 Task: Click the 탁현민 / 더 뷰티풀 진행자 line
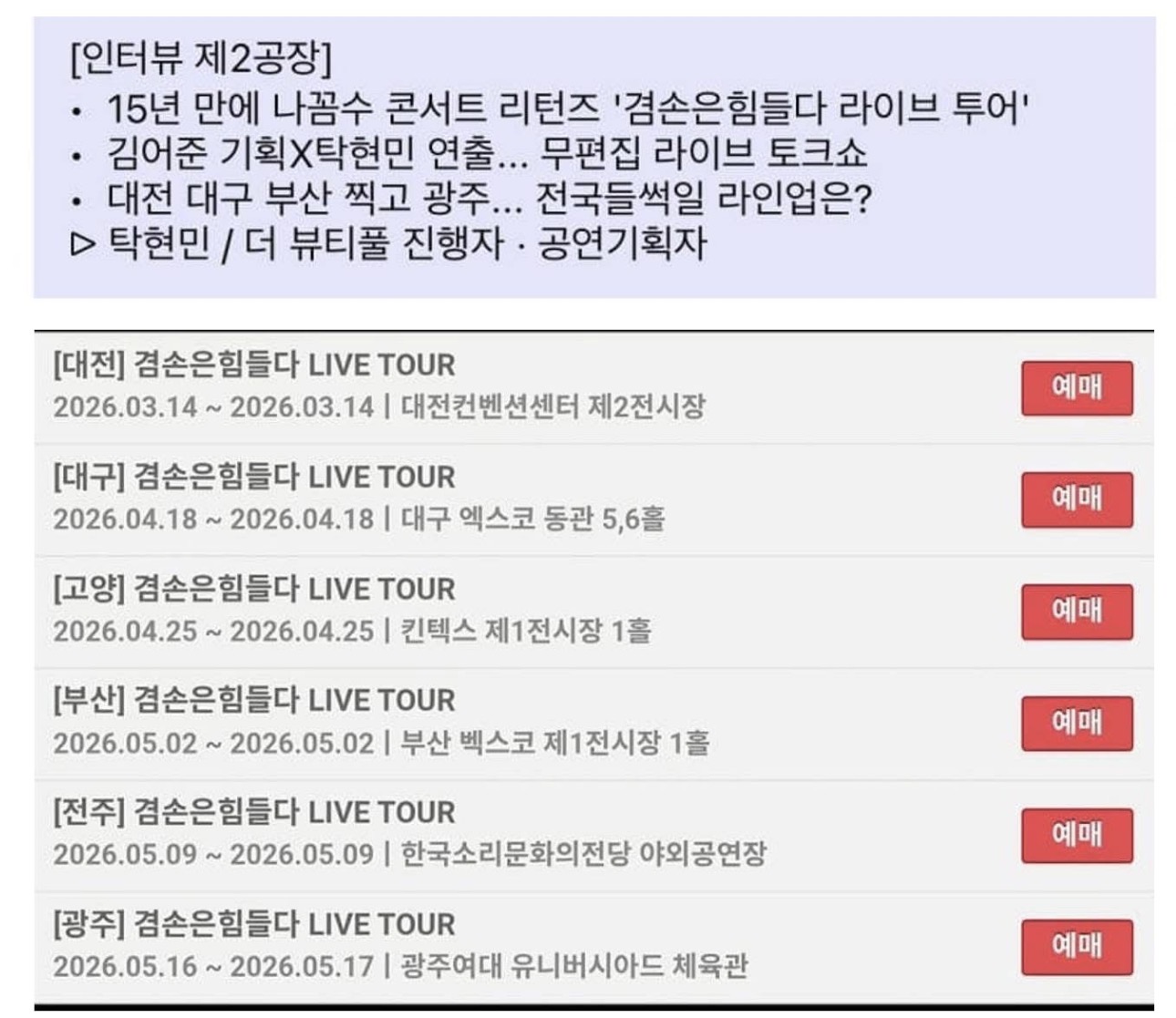[388, 243]
